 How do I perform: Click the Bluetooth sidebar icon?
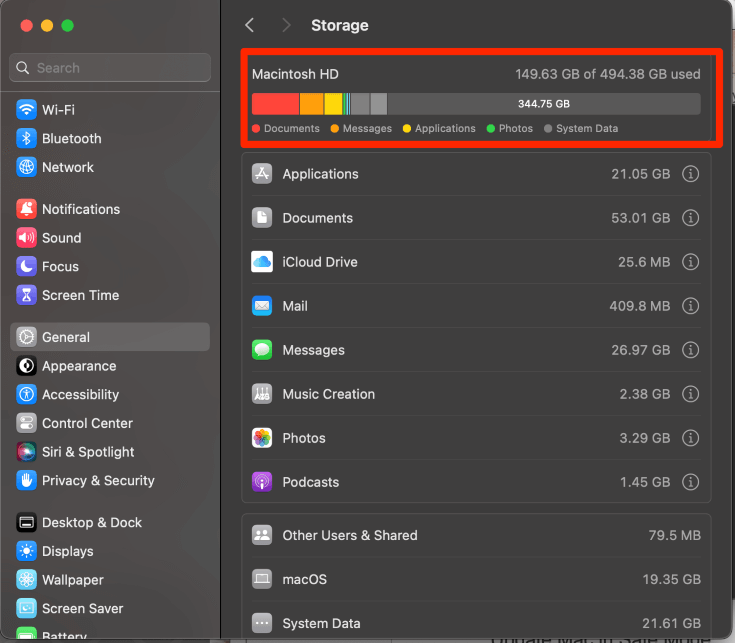[26, 139]
